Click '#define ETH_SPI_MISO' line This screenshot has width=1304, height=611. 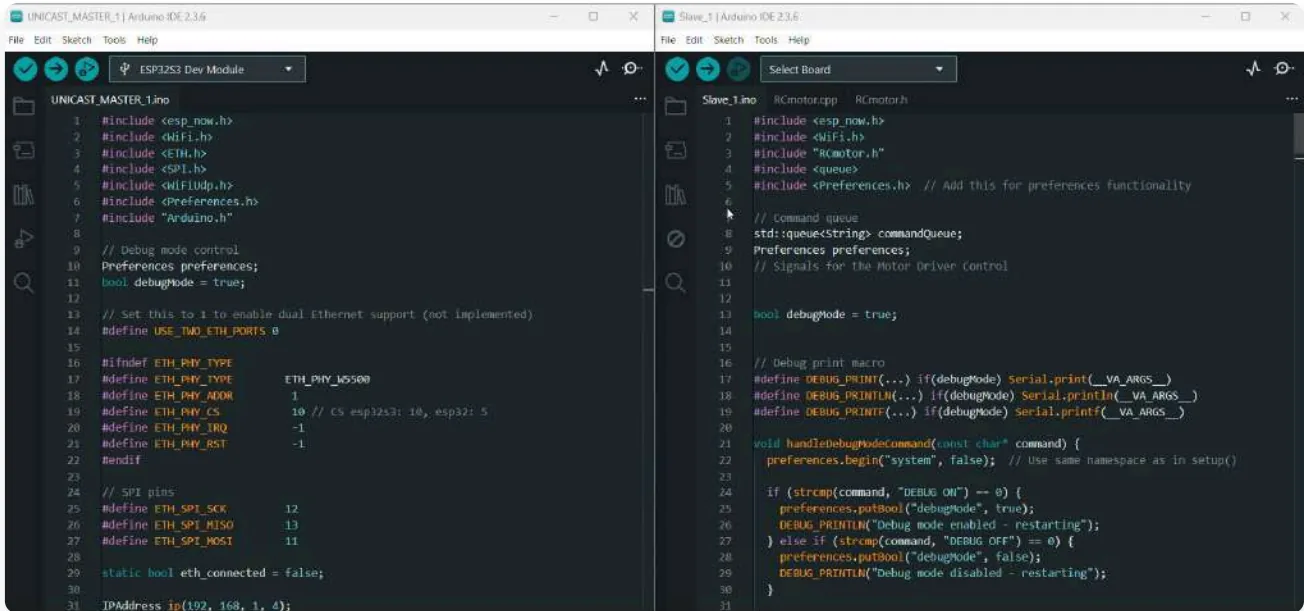click(x=200, y=525)
